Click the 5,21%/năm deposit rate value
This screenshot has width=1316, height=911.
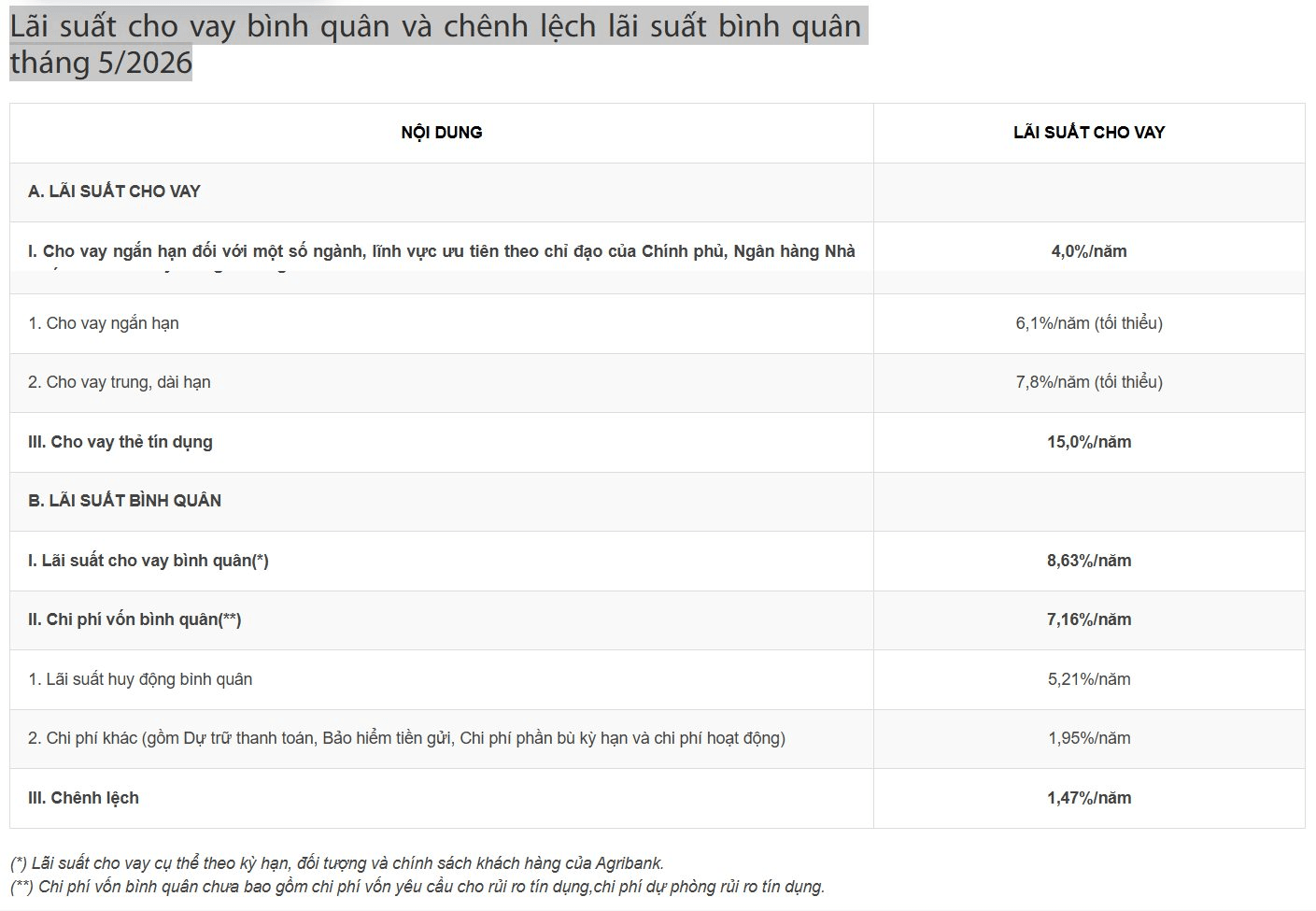coord(1089,679)
